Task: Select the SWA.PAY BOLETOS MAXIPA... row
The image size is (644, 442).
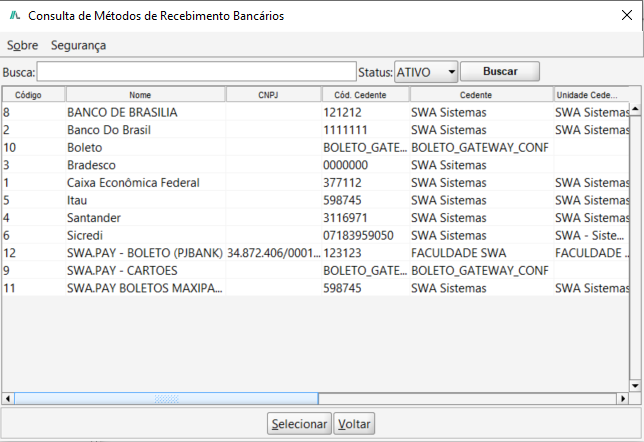Action: click(x=315, y=288)
